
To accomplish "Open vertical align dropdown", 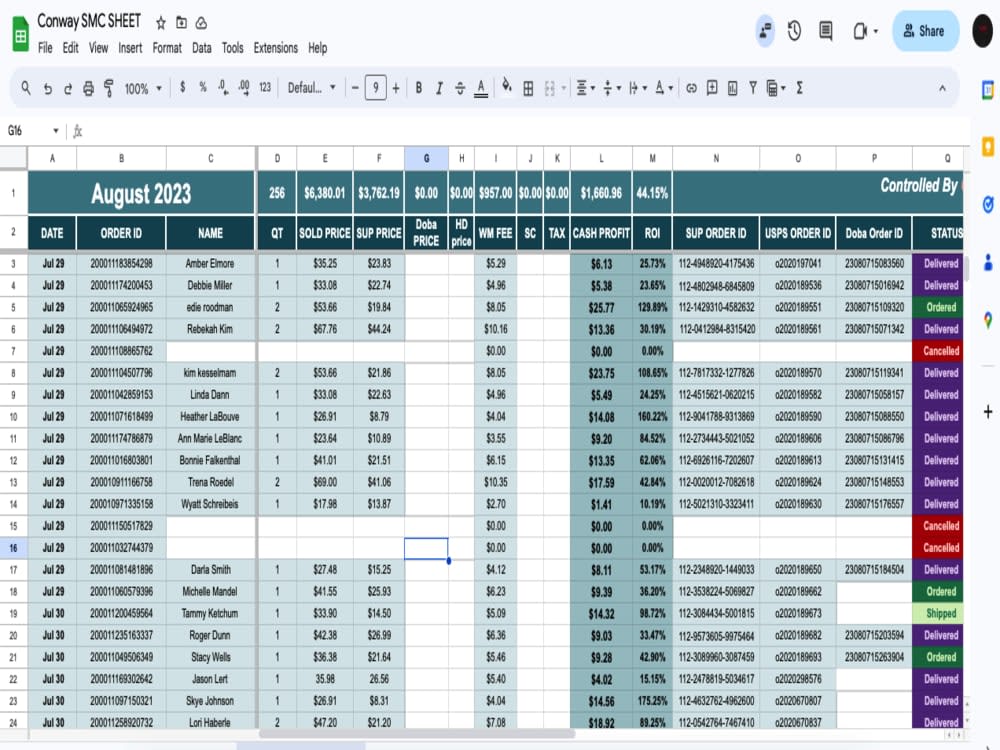I will pyautogui.click(x=611, y=88).
